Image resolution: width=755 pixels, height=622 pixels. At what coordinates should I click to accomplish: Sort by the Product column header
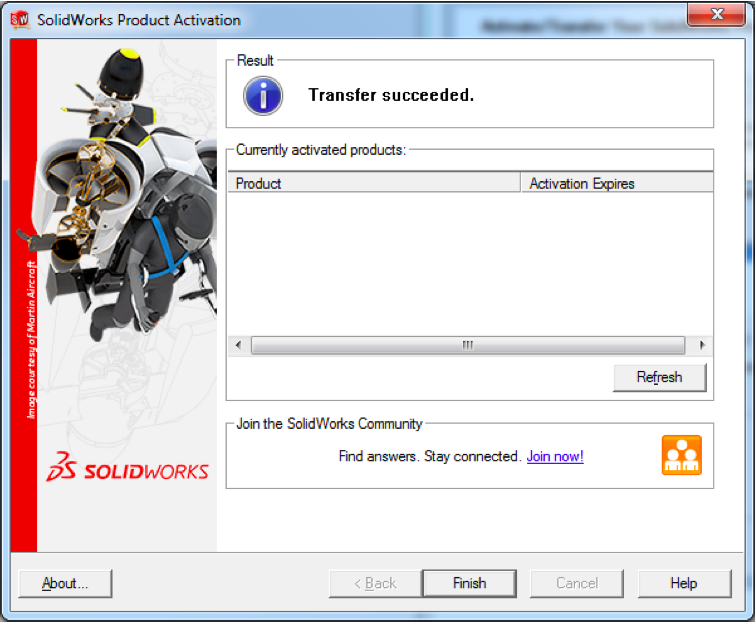tap(374, 183)
